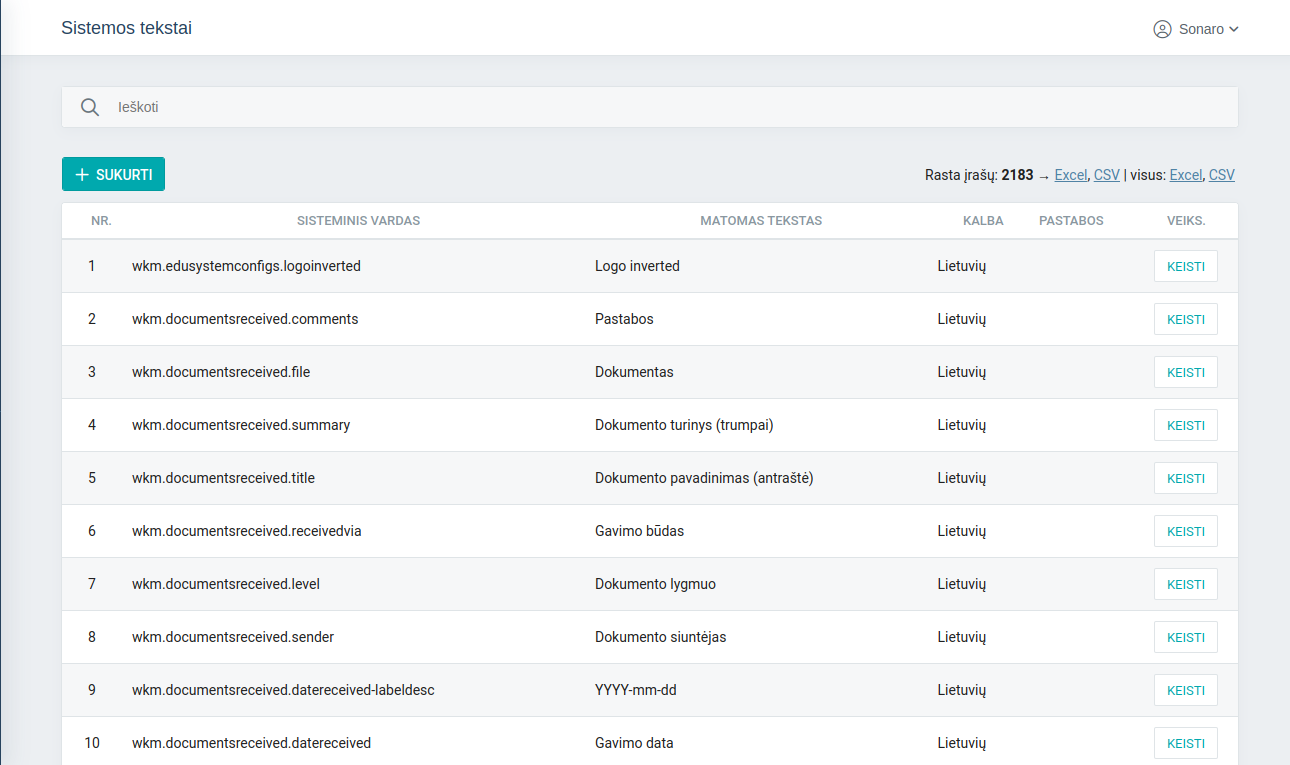
Task: Open Keisti for documentsreceived.file row
Action: click(1185, 373)
